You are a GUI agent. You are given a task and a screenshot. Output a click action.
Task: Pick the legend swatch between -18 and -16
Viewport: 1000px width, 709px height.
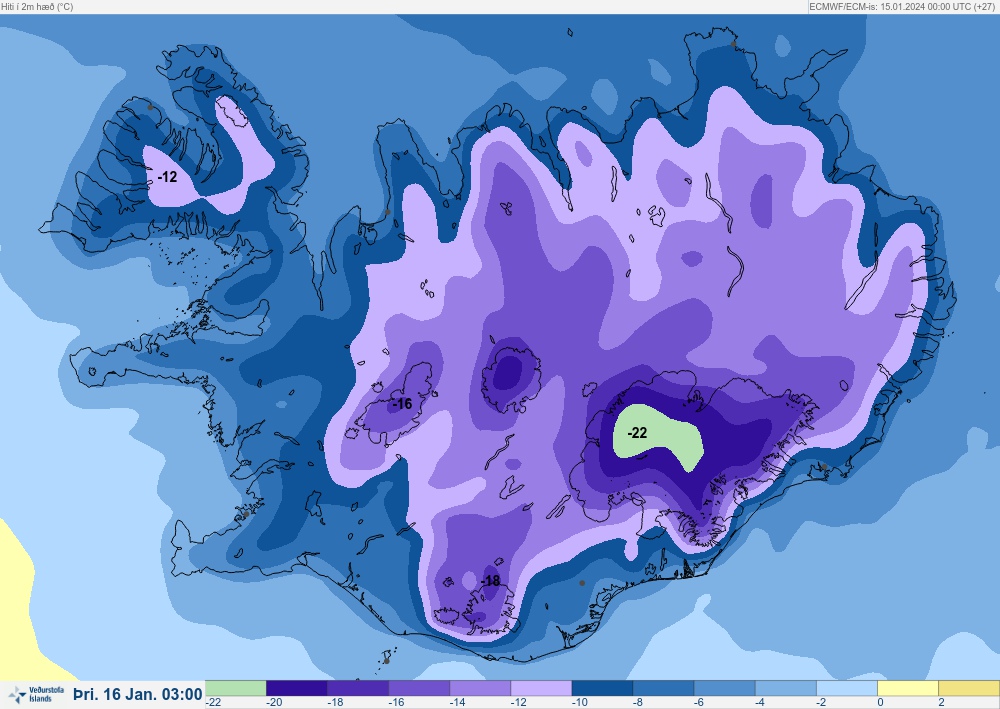point(358,688)
